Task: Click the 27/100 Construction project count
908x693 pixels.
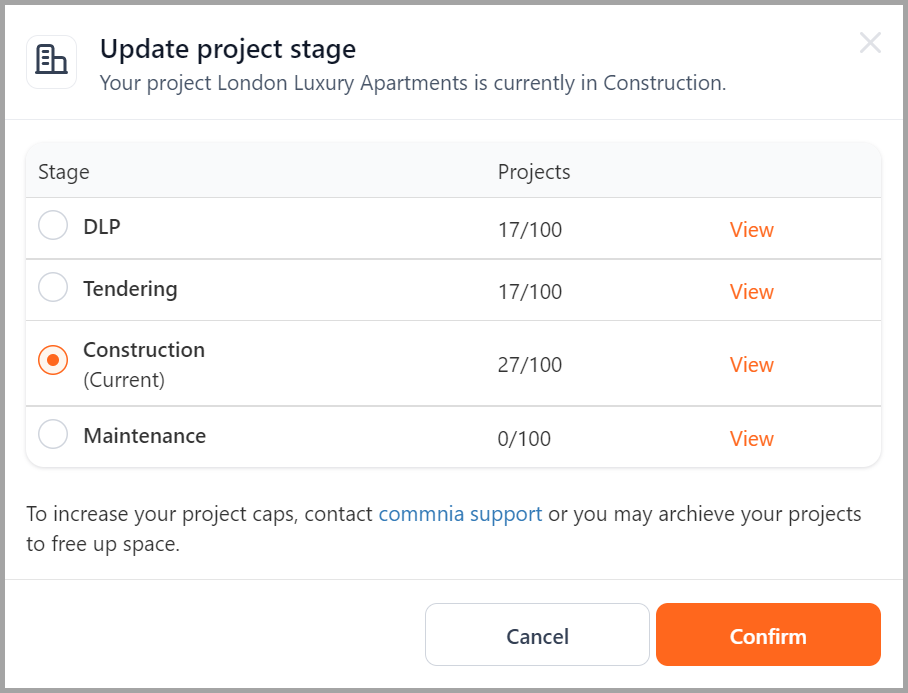Action: tap(530, 365)
